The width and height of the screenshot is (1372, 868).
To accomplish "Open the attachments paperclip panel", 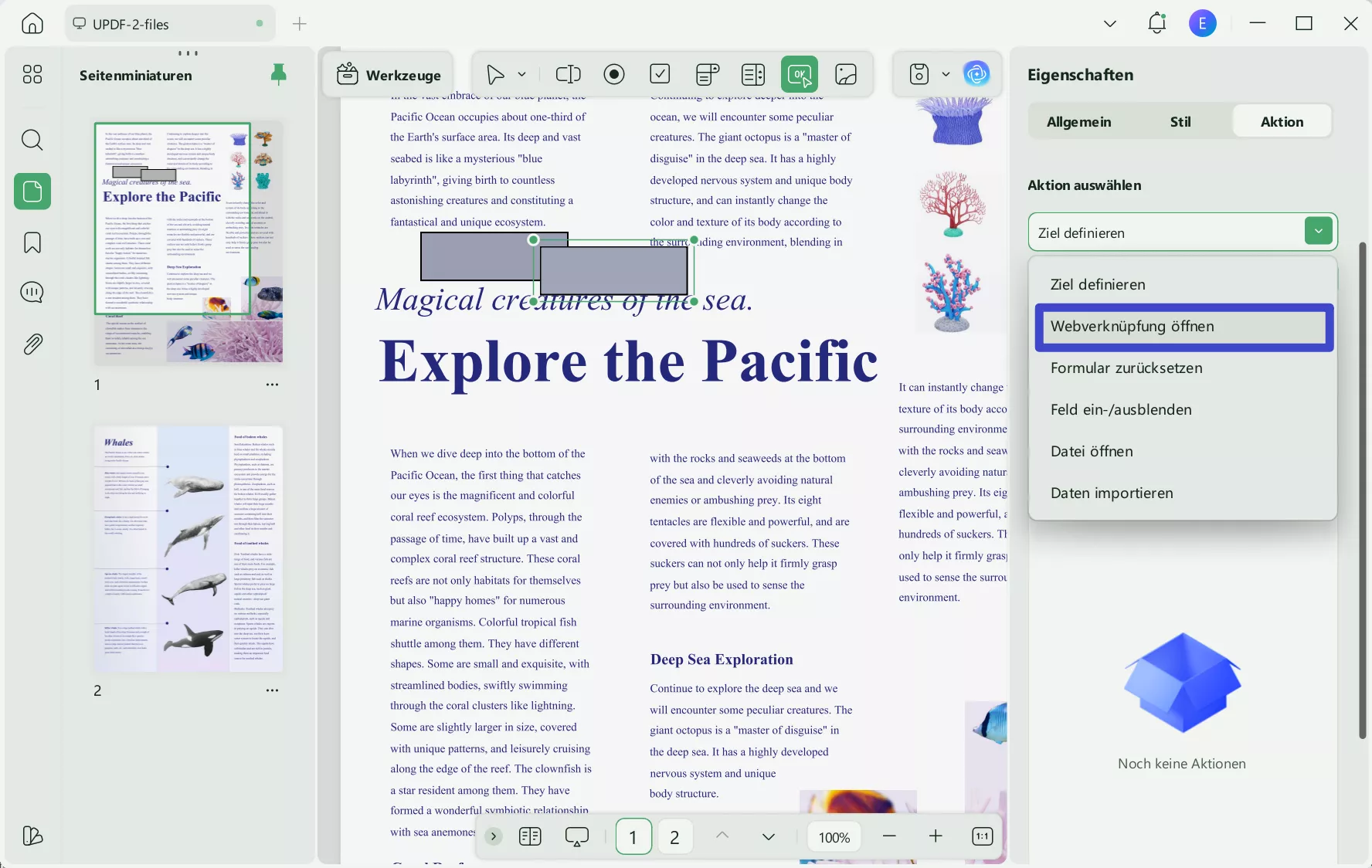I will (x=32, y=344).
